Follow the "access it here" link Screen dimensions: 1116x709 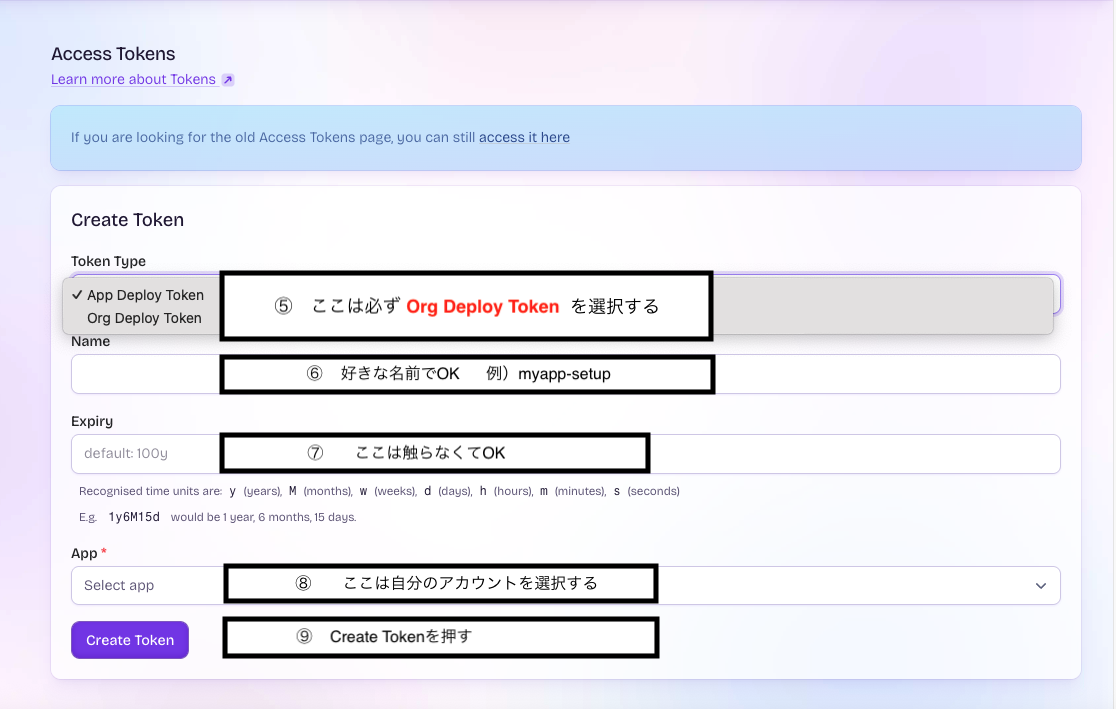[x=524, y=137]
